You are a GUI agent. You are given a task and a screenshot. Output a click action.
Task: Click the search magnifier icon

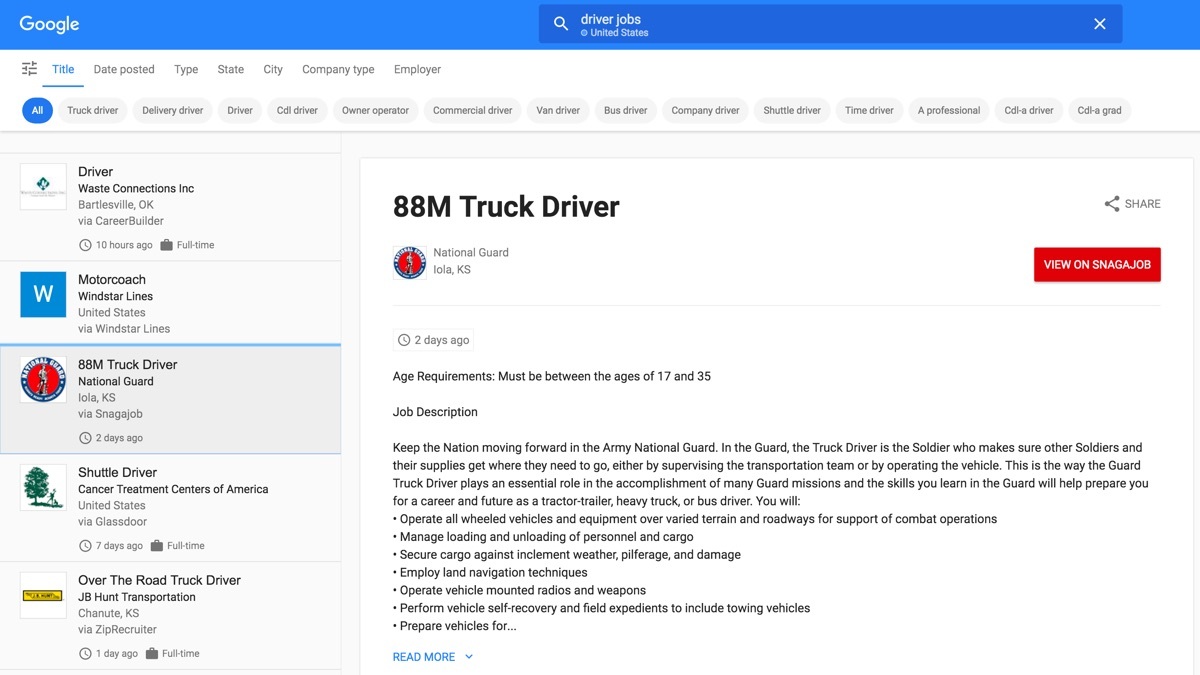click(x=561, y=24)
